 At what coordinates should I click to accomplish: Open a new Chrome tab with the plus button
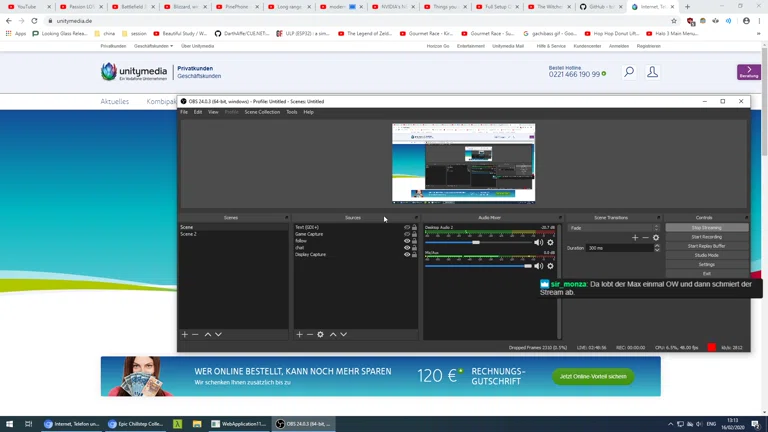[x=687, y=7]
